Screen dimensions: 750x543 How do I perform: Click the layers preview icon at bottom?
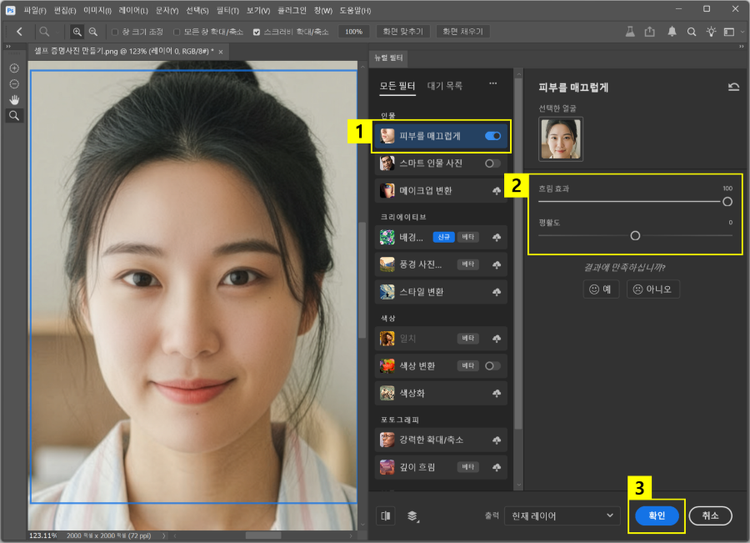tap(412, 516)
